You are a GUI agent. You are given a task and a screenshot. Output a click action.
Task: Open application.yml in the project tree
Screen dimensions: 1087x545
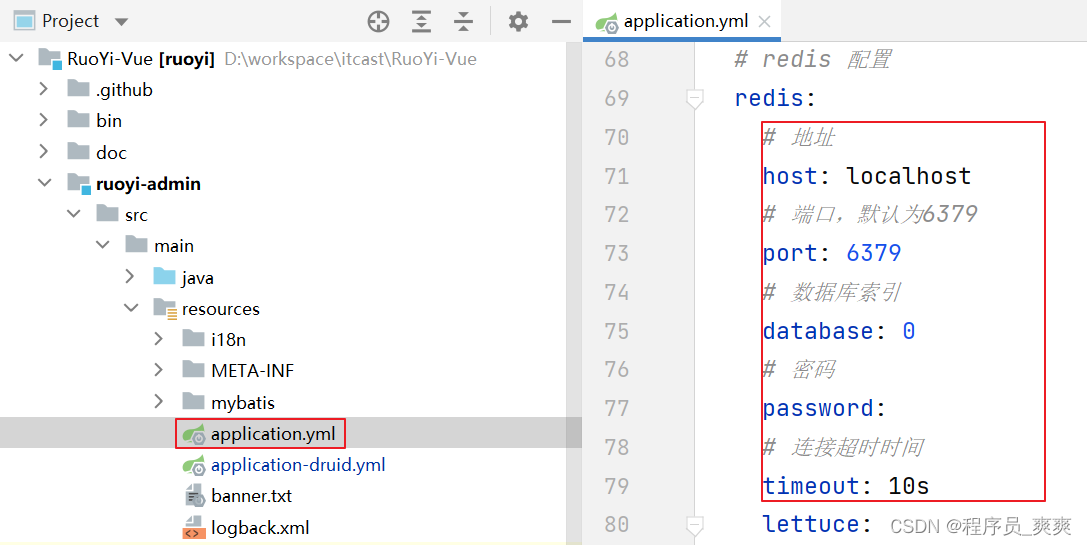click(273, 434)
